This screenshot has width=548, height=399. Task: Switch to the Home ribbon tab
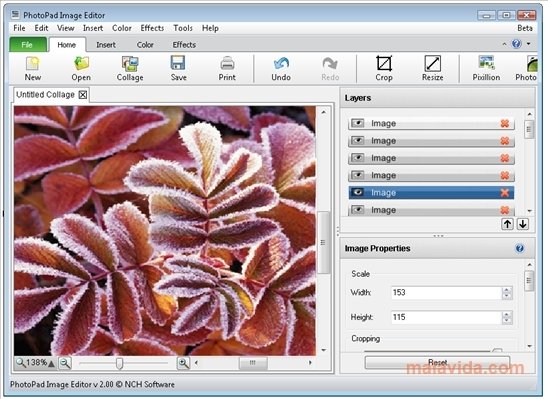tap(67, 45)
